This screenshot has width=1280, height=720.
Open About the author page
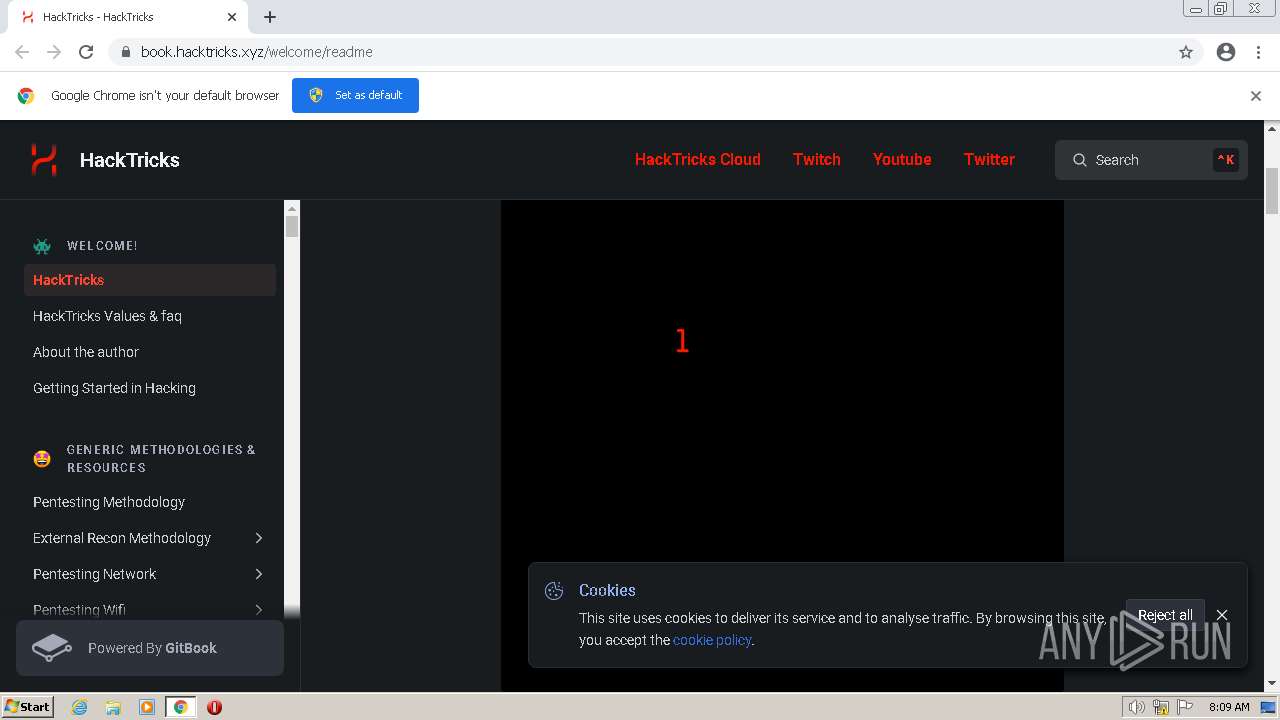[x=86, y=352]
